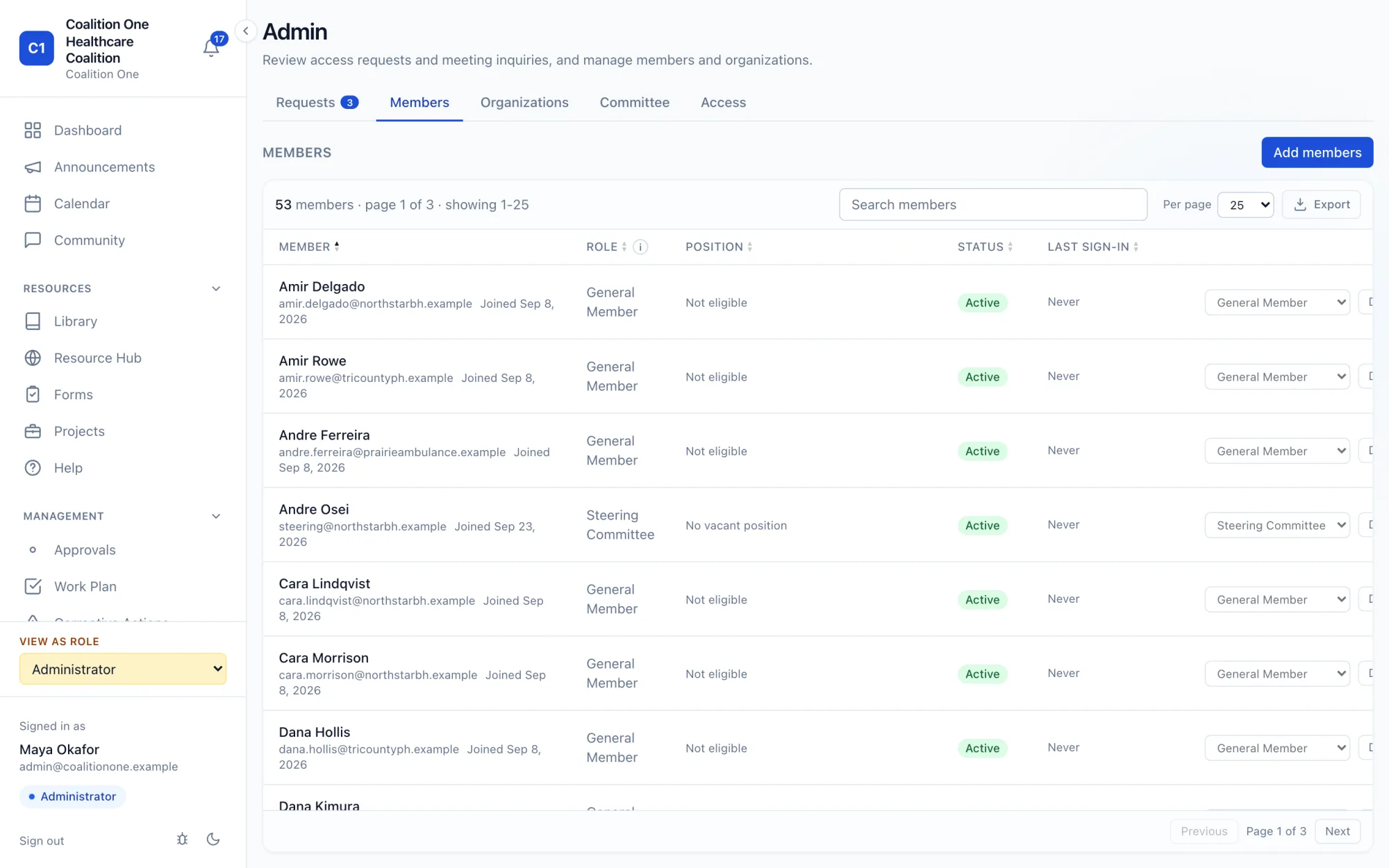The height and width of the screenshot is (868, 1389).
Task: Click the role info icon in table header
Action: click(640, 247)
